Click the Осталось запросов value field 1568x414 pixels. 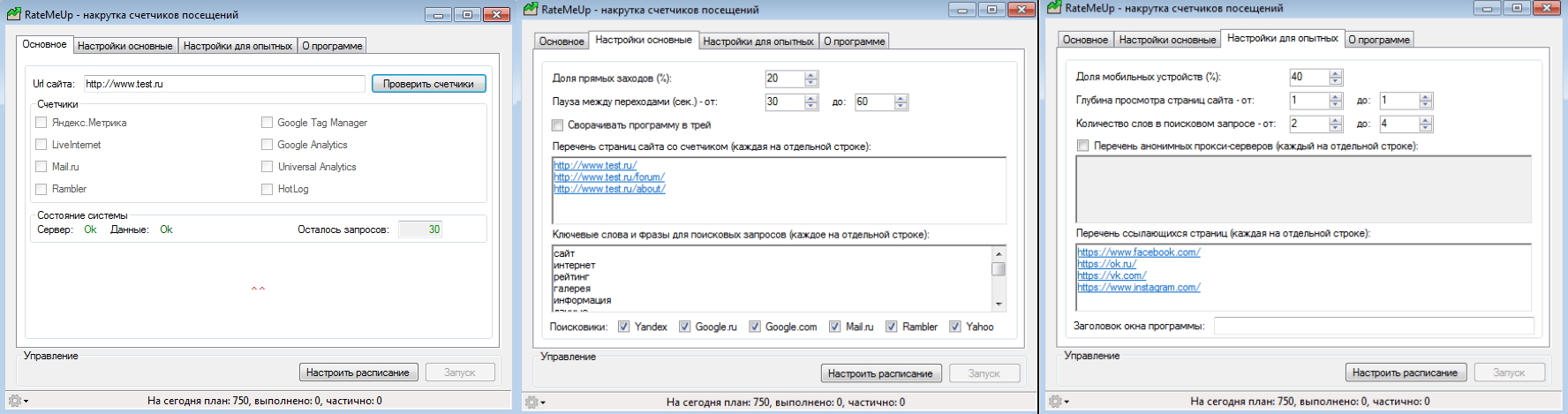click(x=420, y=230)
